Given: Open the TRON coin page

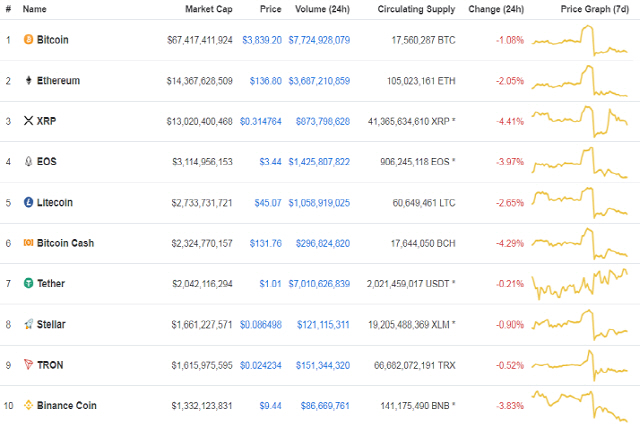Looking at the screenshot, I should click(x=50, y=365).
